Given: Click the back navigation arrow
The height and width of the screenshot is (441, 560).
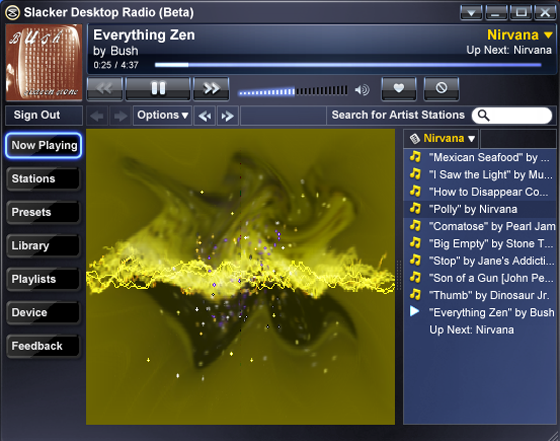Looking at the screenshot, I should 97,116.
